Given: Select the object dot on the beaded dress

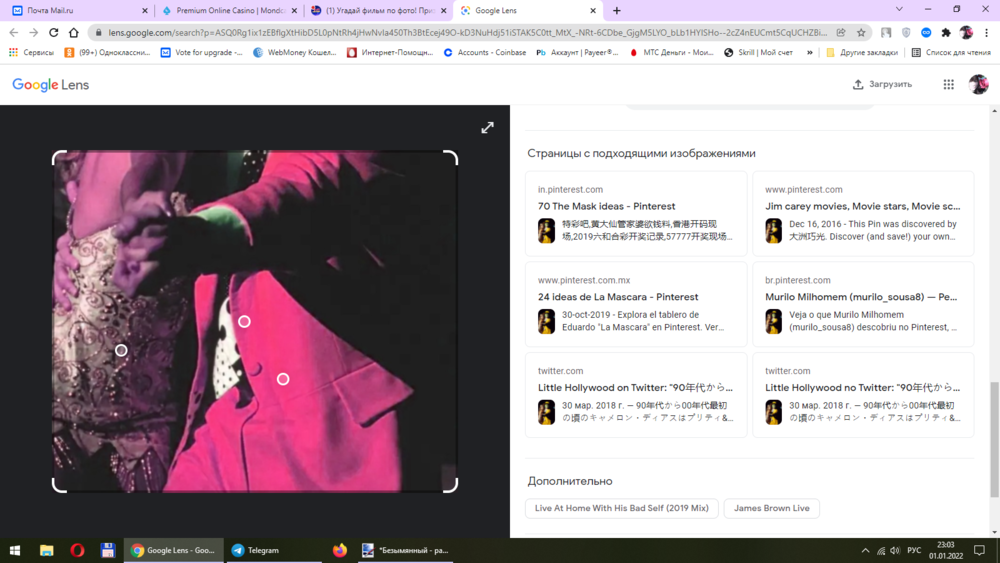Looking at the screenshot, I should point(121,350).
